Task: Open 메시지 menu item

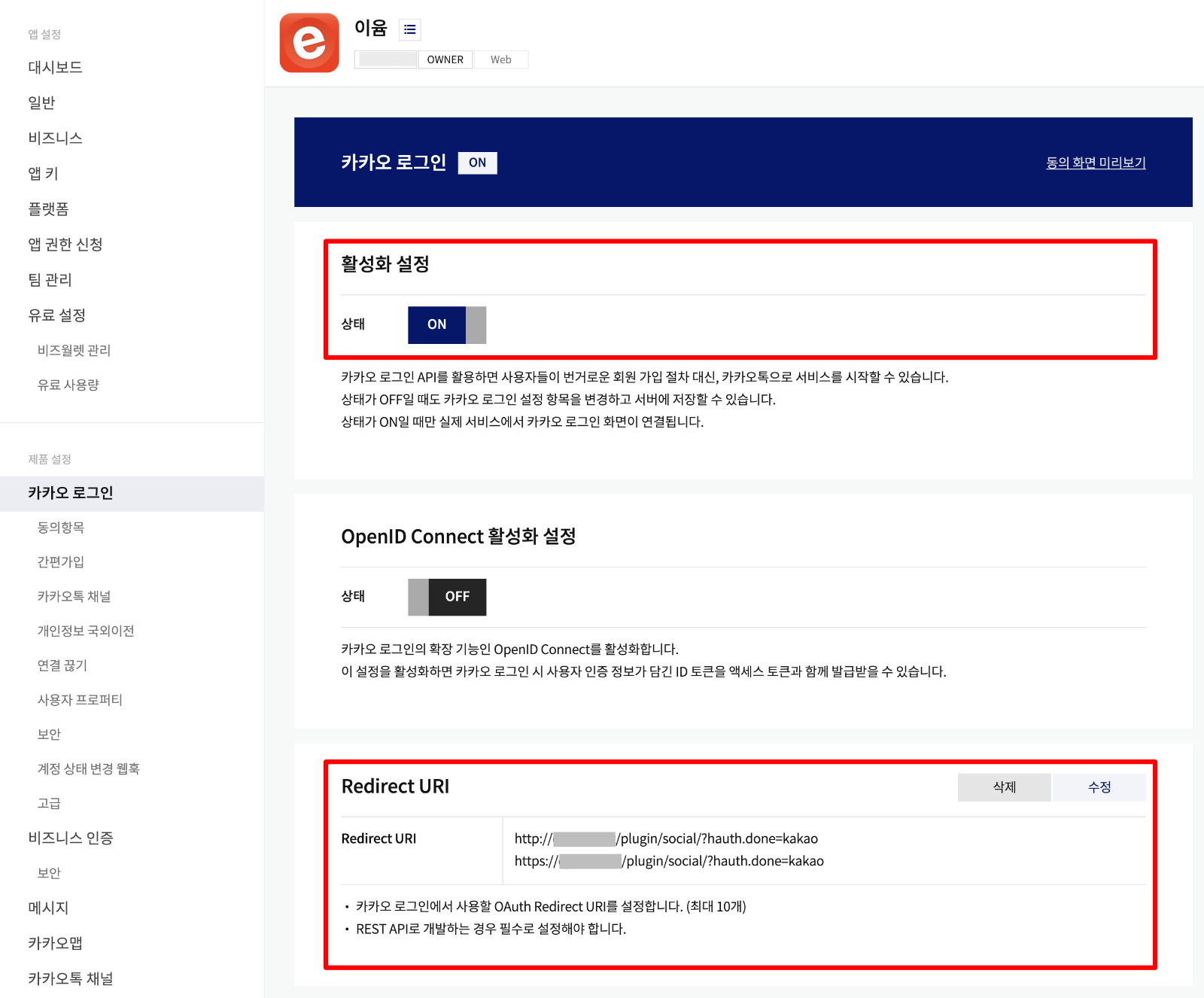Action: 48,908
